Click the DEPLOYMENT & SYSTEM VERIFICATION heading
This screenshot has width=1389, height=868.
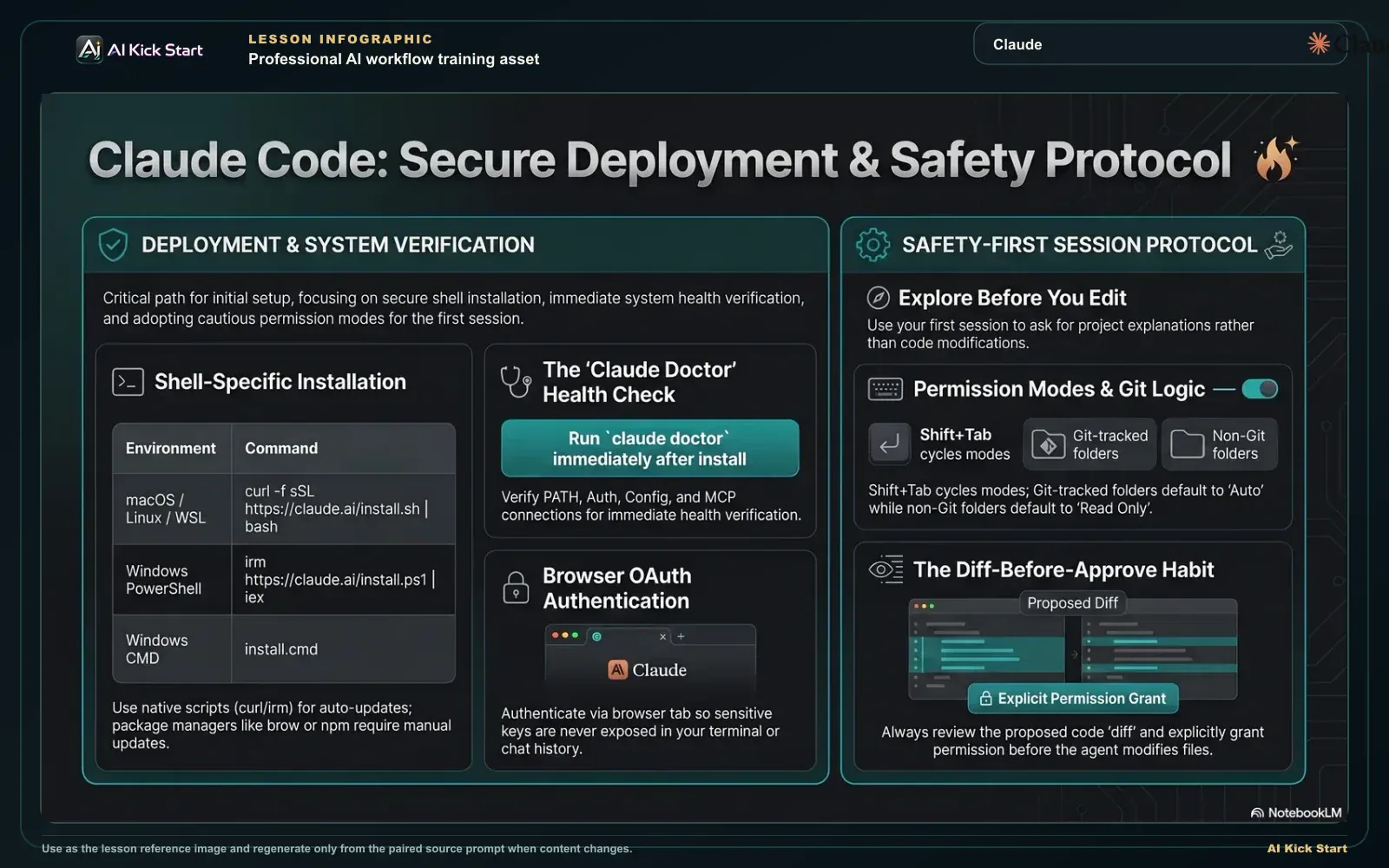(x=338, y=245)
